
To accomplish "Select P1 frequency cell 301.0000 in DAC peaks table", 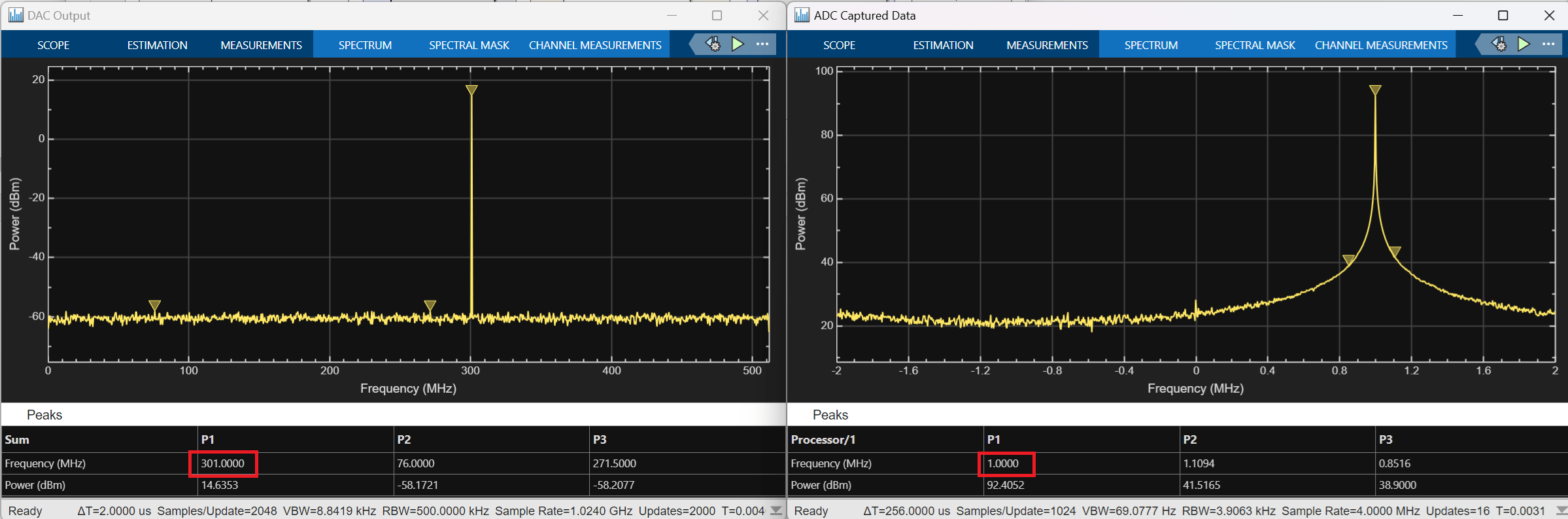I will pos(223,463).
